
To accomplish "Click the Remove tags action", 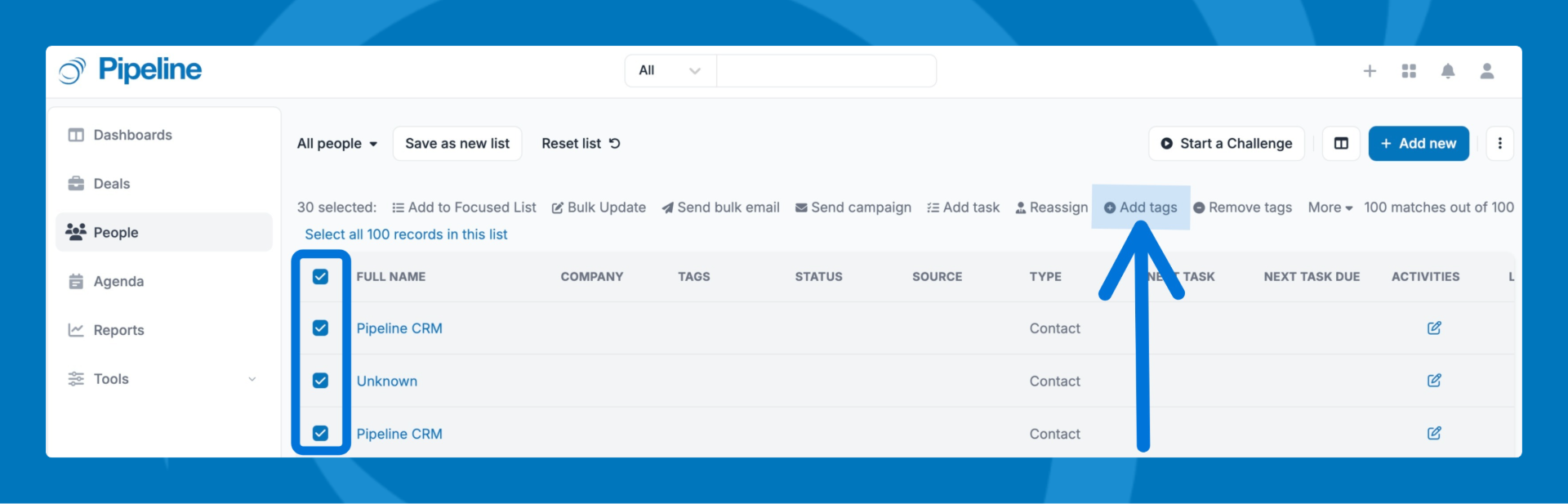I will click(x=1242, y=207).
